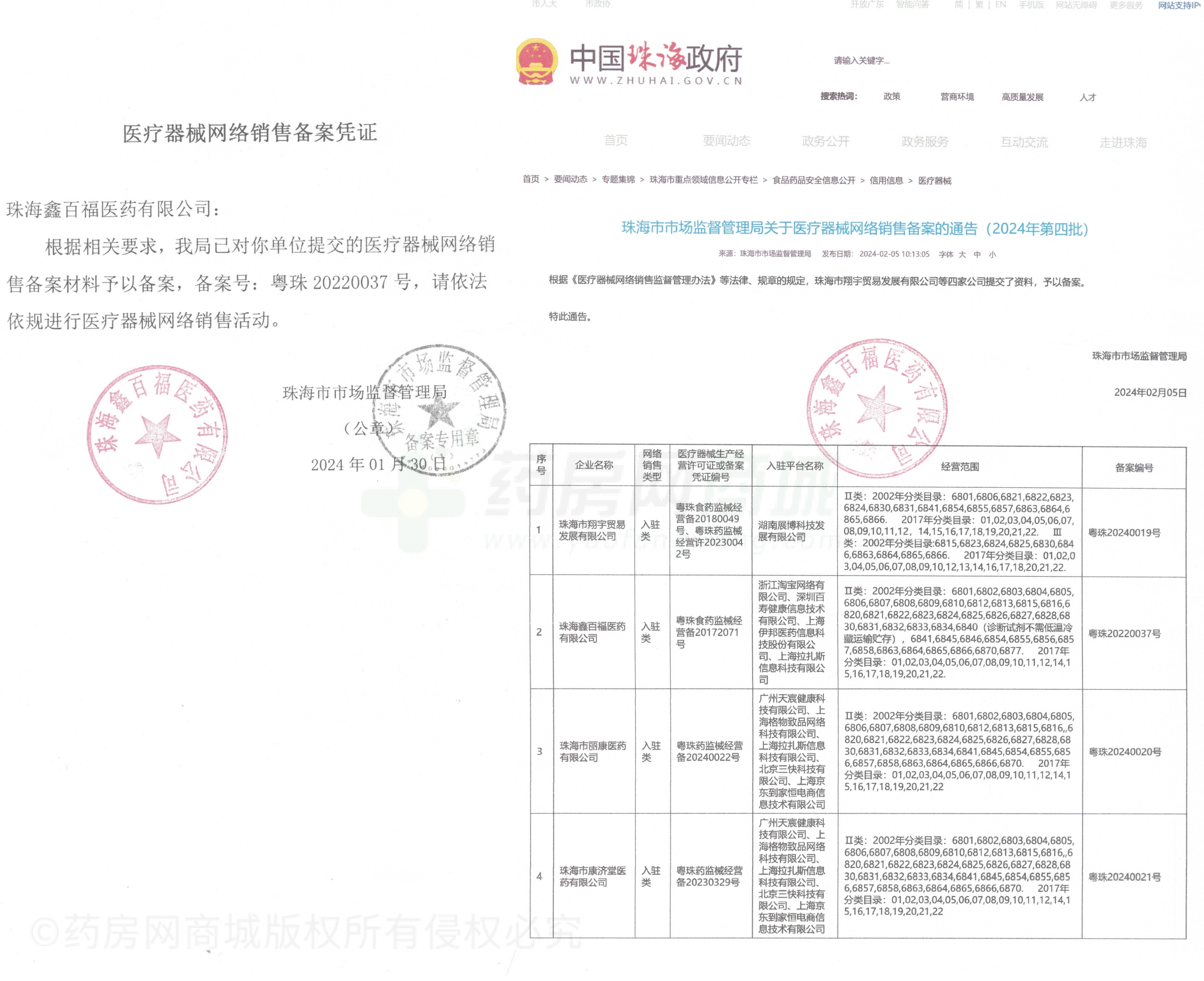1204x981 pixels.
Task: Click table header 企业名称
Action: pyautogui.click(x=594, y=465)
